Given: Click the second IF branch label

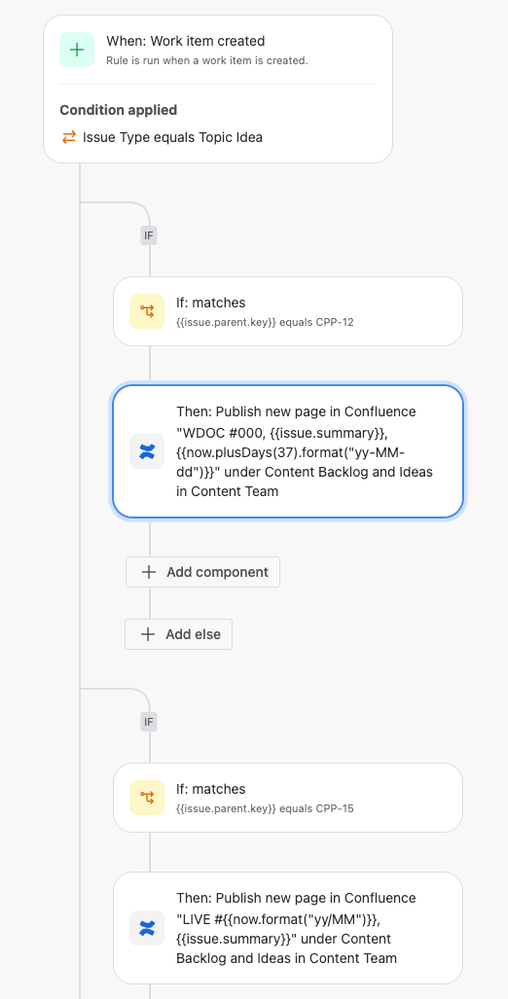Looking at the screenshot, I should pos(149,722).
